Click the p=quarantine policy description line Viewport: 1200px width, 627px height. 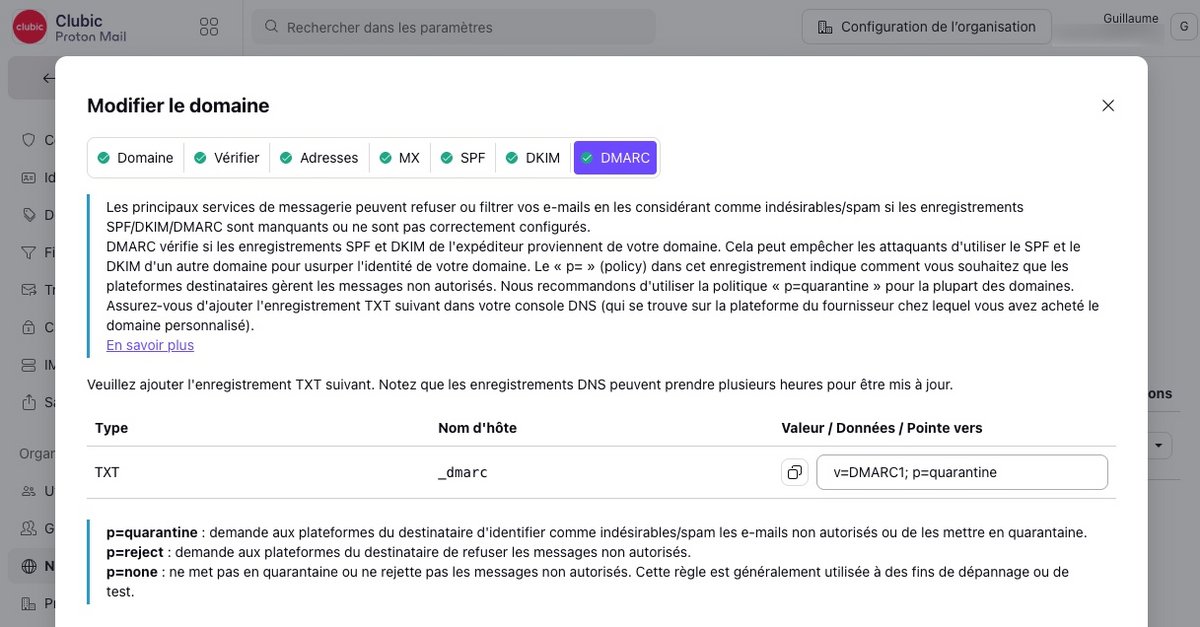[x=596, y=532]
